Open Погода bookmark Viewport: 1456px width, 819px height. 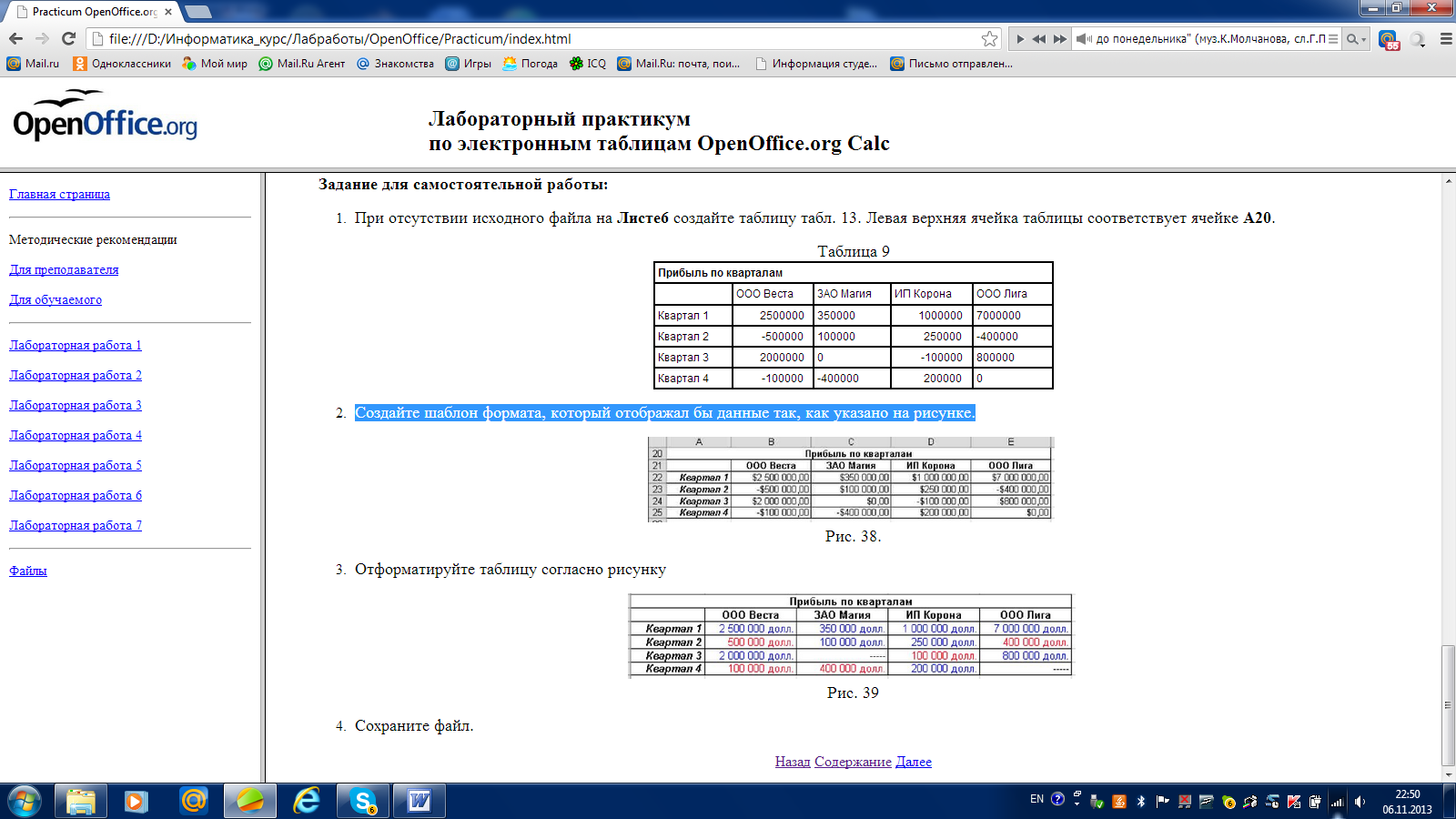[530, 64]
